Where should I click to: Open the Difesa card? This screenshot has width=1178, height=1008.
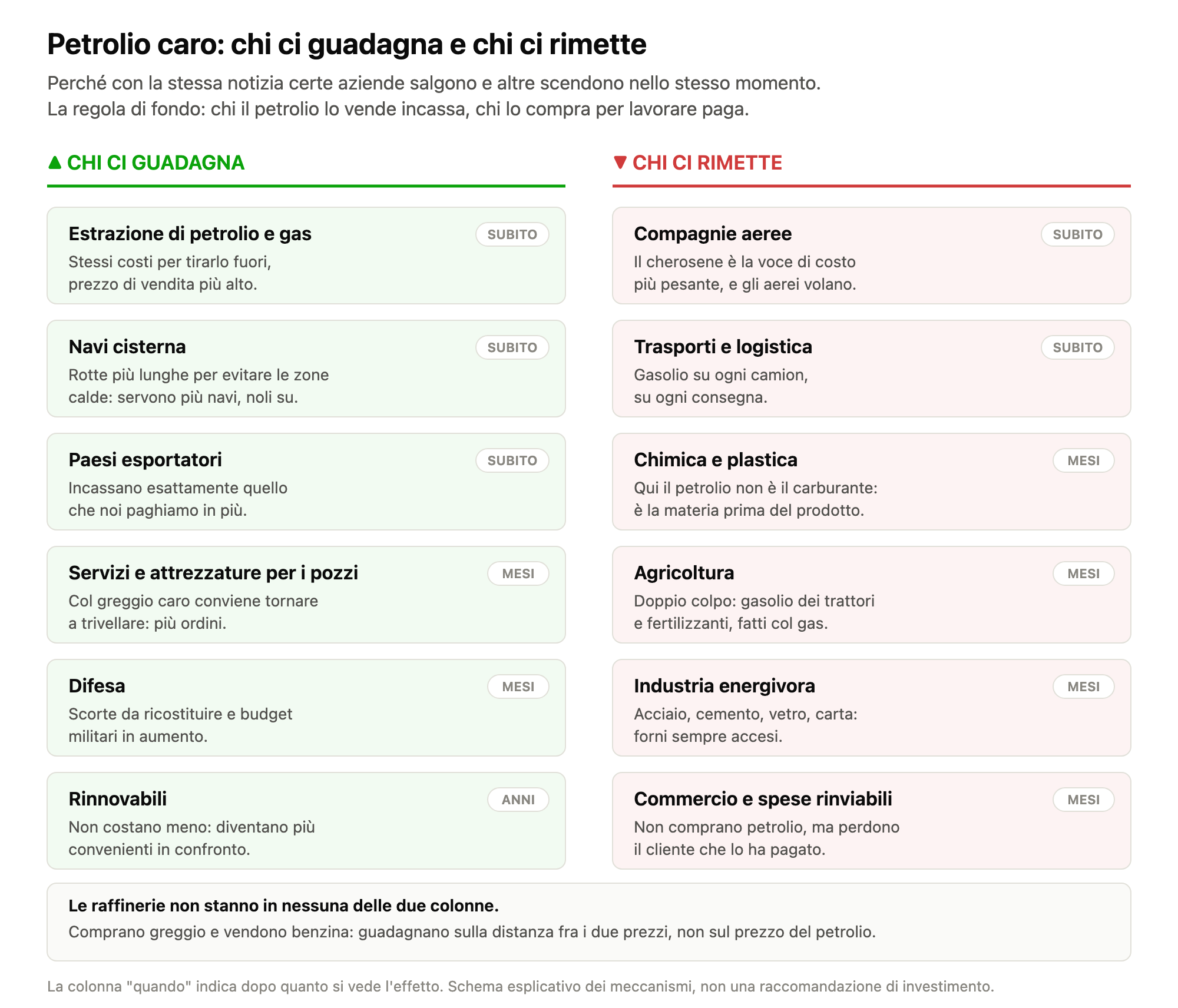pos(306,708)
